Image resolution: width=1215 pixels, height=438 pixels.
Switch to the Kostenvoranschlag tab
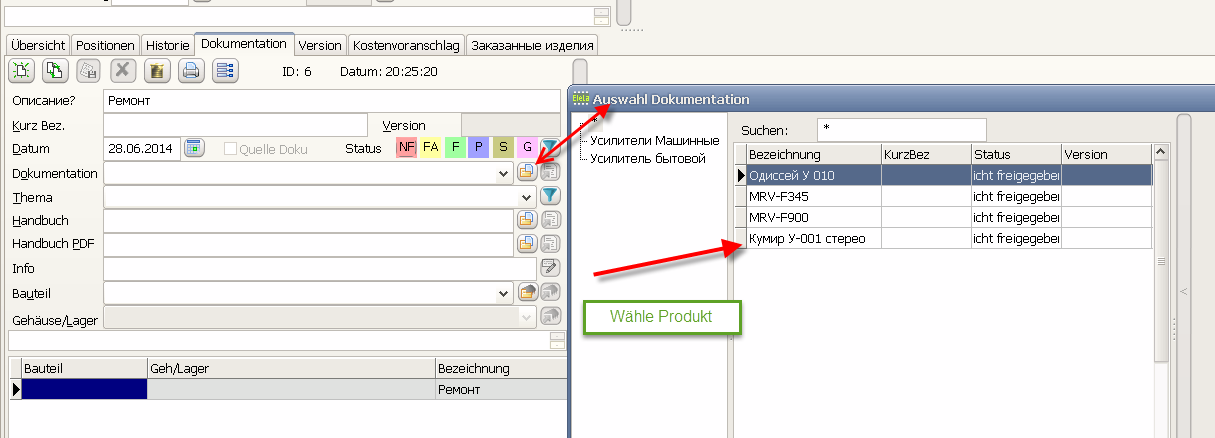[x=407, y=45]
